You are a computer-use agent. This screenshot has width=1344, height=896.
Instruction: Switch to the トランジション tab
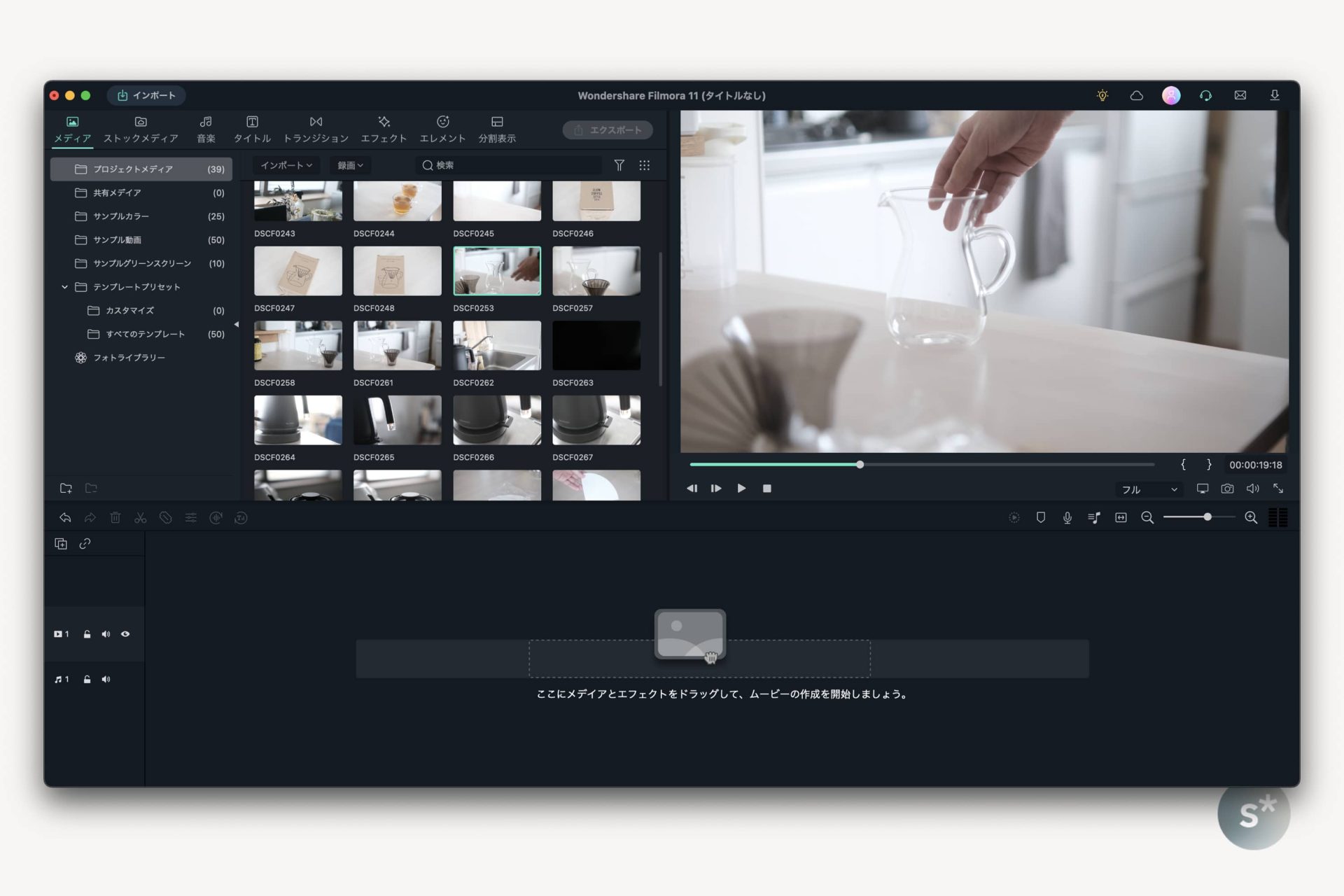click(x=316, y=129)
